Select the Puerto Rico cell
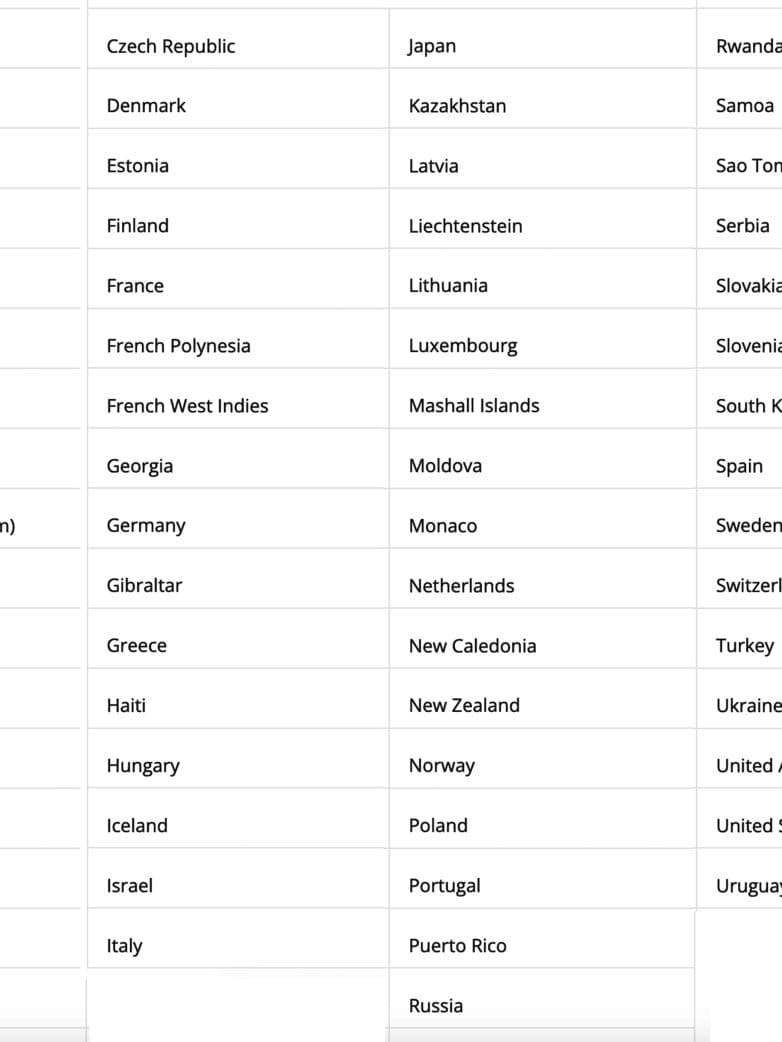The width and height of the screenshot is (782, 1042). (x=457, y=946)
